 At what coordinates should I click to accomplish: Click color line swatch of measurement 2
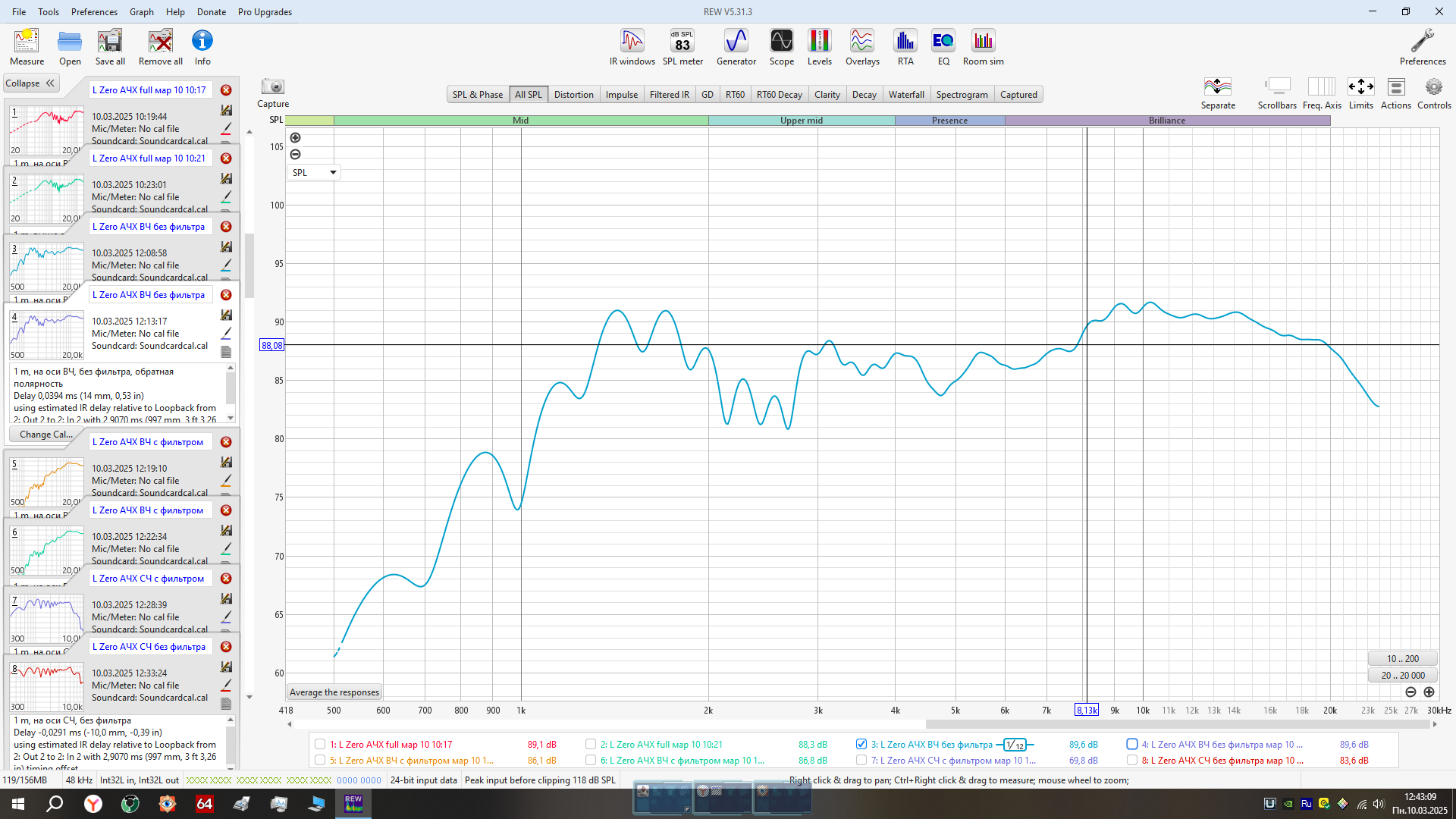tap(226, 196)
